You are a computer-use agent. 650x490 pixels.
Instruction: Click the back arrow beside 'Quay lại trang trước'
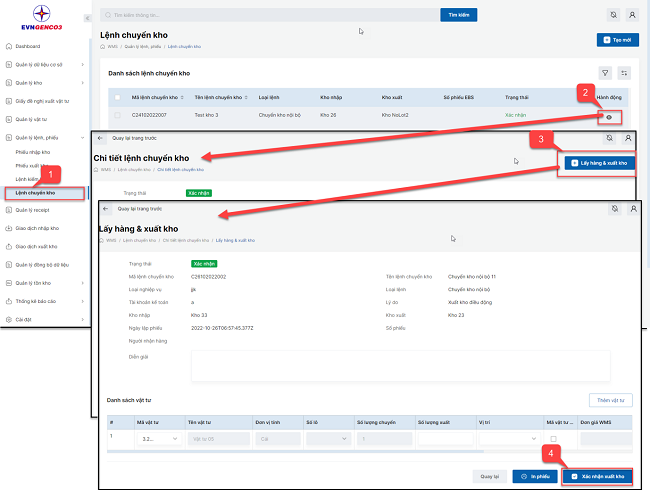point(100,138)
